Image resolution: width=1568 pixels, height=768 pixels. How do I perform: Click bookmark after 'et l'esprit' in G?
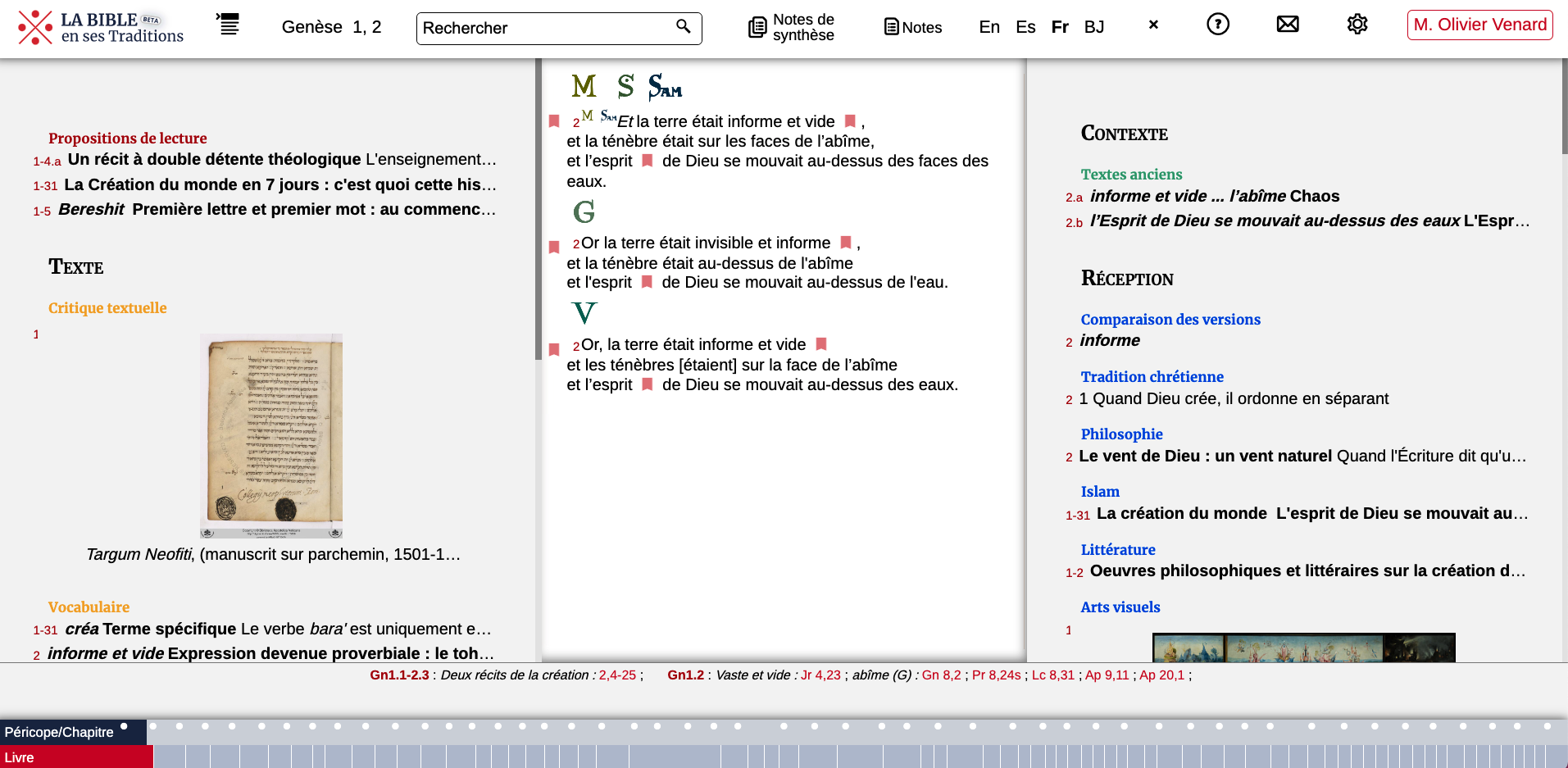coord(647,282)
